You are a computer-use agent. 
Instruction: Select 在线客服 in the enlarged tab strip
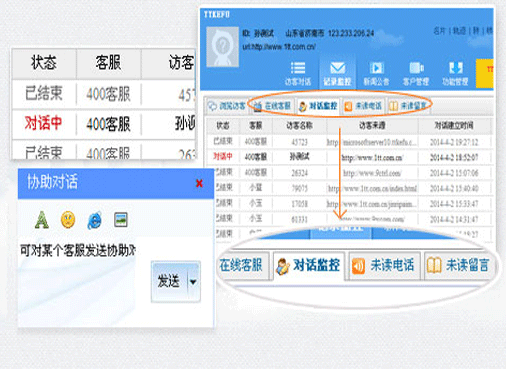point(242,265)
